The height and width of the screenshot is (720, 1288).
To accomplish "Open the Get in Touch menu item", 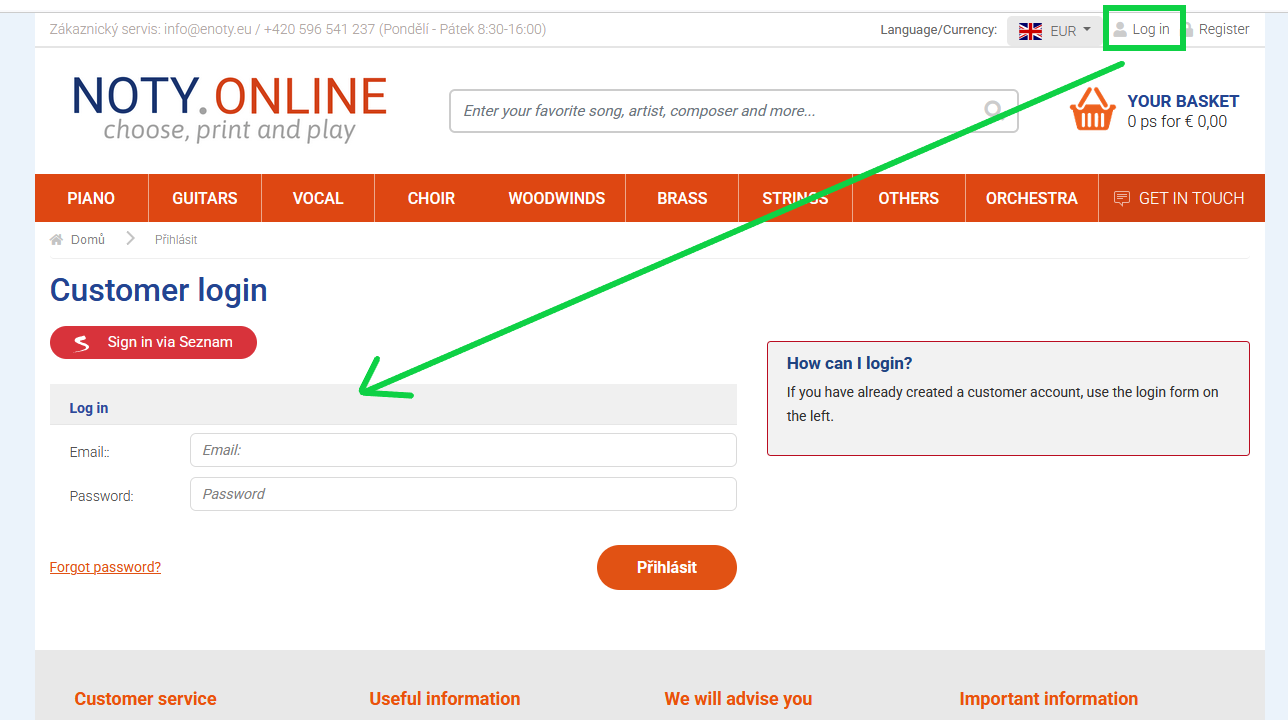I will 1181,198.
